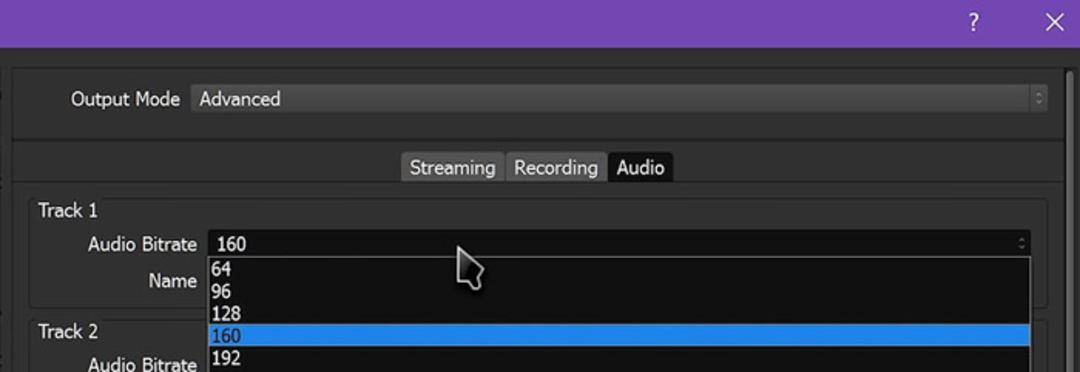This screenshot has width=1080, height=372.
Task: Switch to the Streaming tab
Action: click(x=453, y=167)
